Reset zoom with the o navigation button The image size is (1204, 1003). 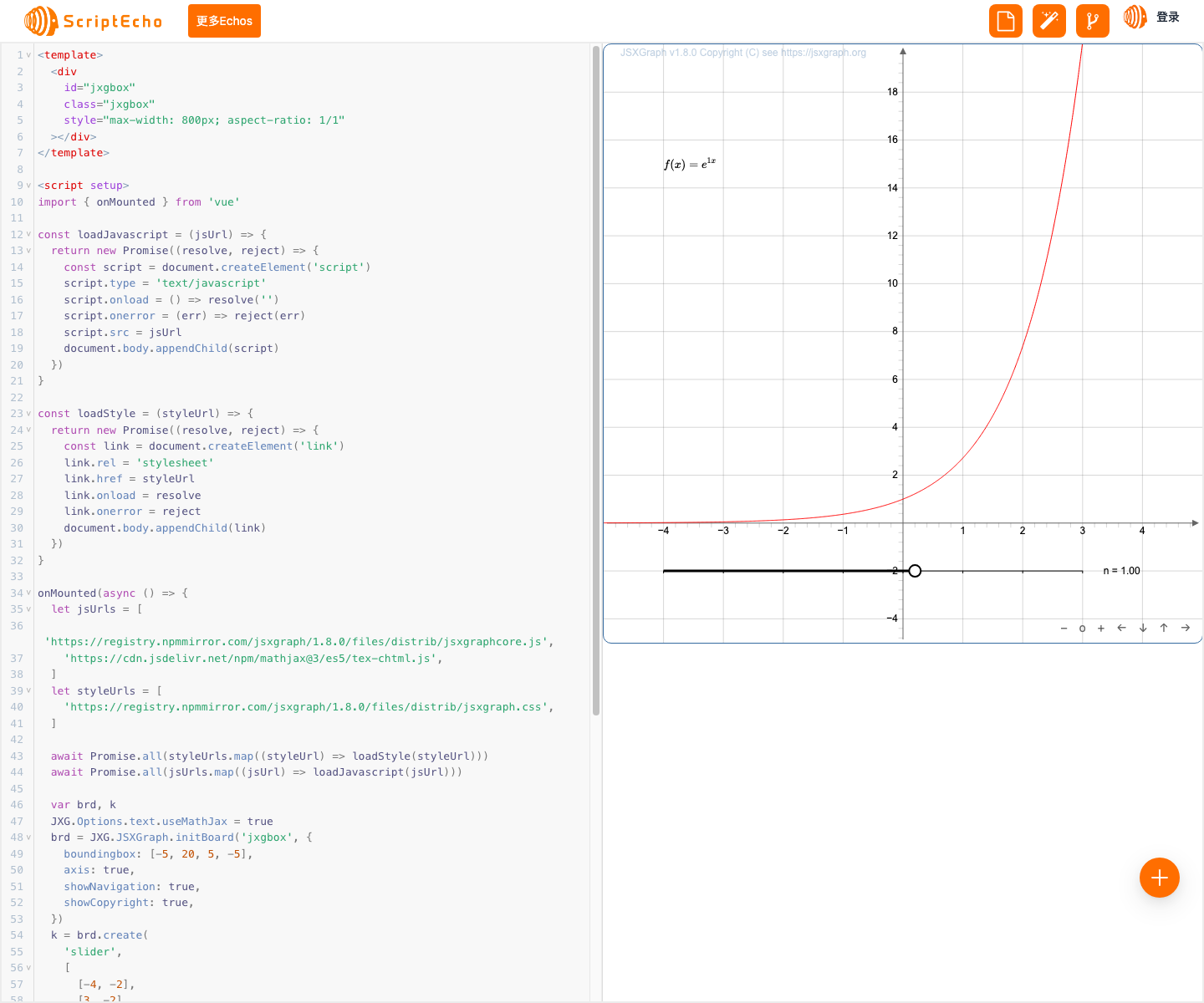pos(1082,629)
